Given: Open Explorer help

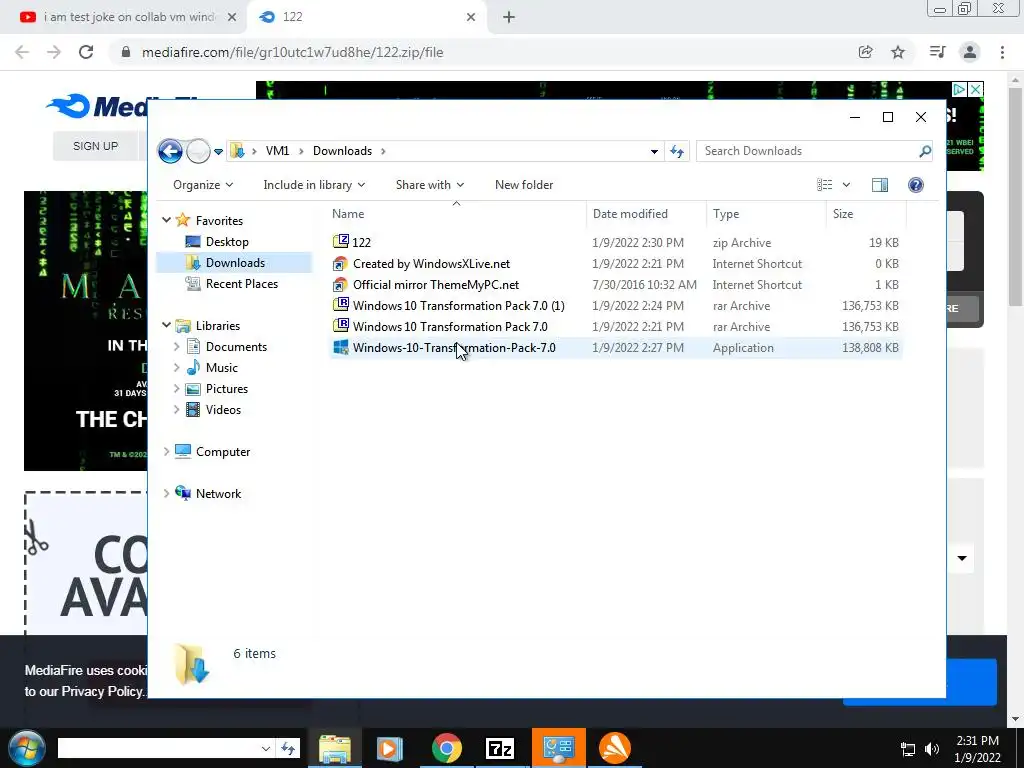Looking at the screenshot, I should 916,185.
